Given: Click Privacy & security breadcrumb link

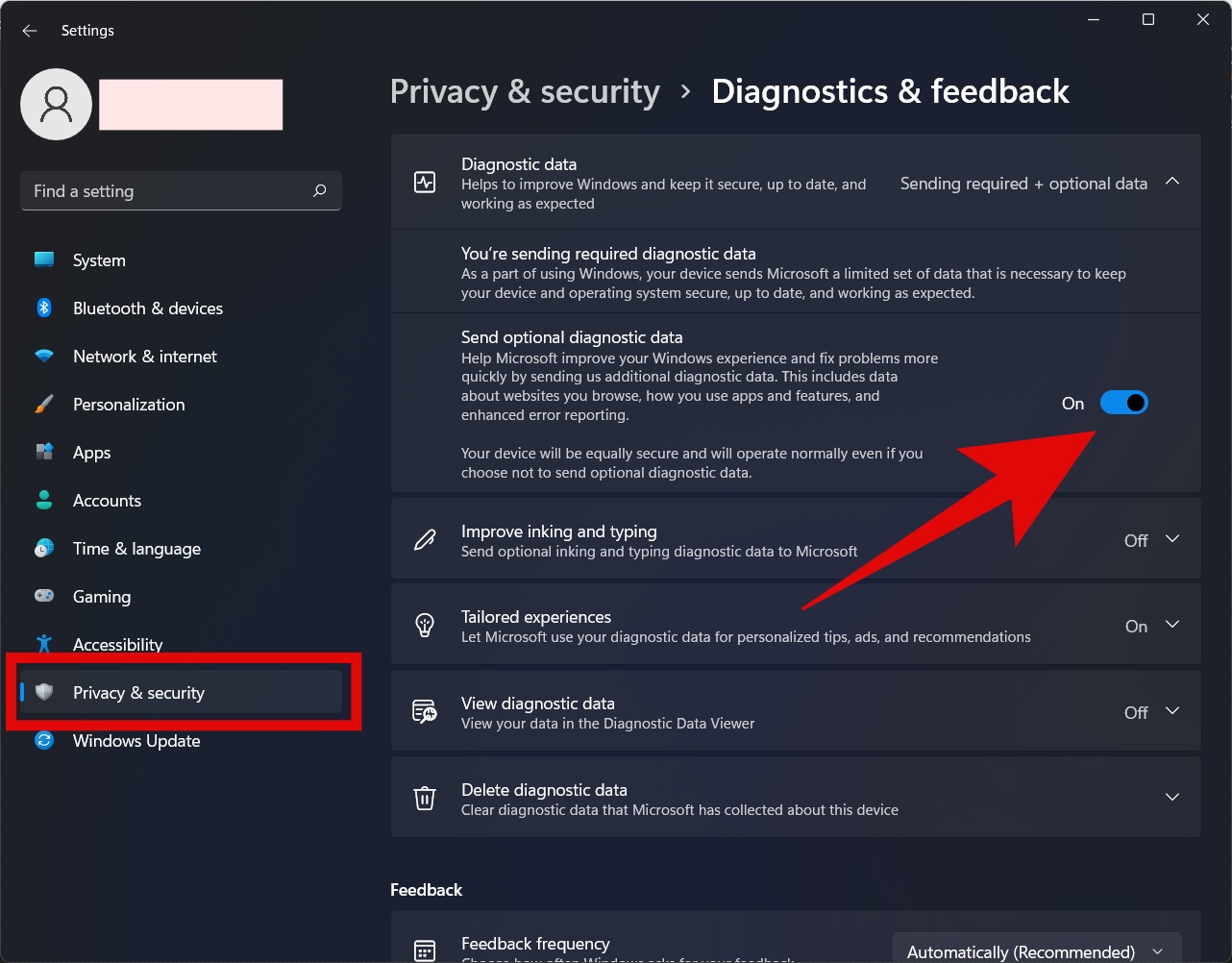Looking at the screenshot, I should click(525, 91).
